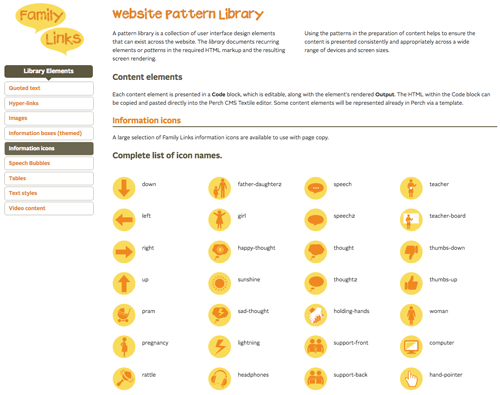Image resolution: width=500 pixels, height=395 pixels.
Task: Click the up arrow icon
Action: [124, 283]
